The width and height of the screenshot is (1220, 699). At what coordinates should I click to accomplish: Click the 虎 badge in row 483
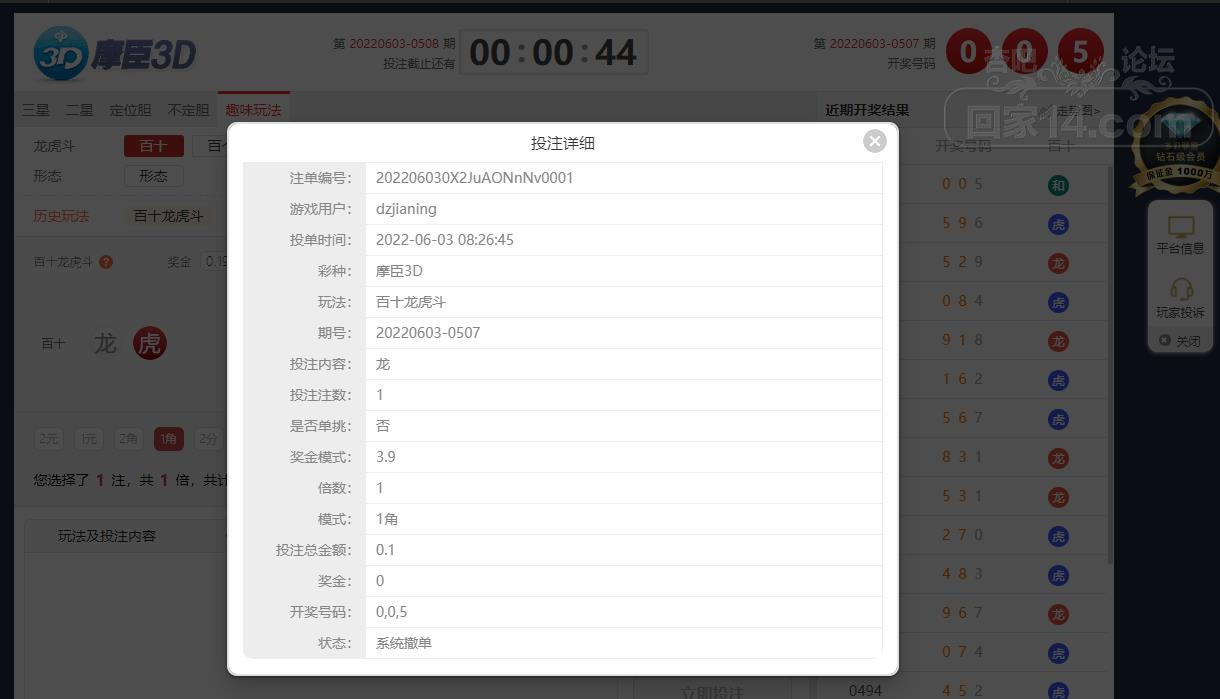tap(1058, 575)
